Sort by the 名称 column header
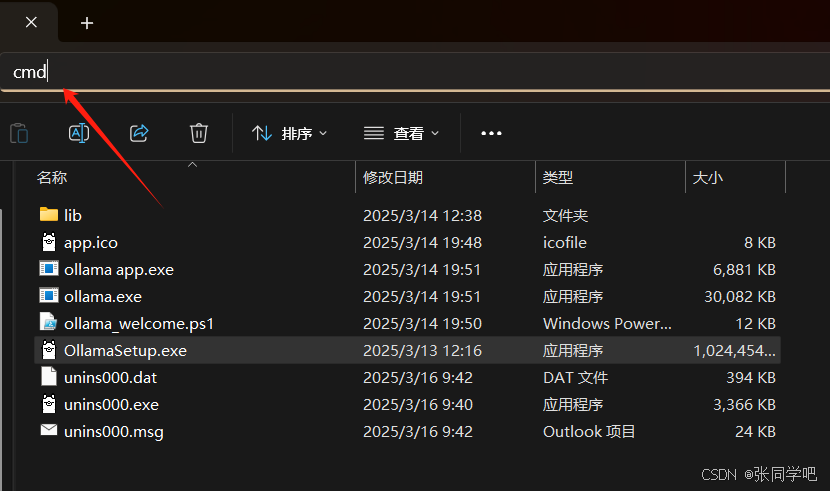This screenshot has width=830, height=491. tap(52, 177)
